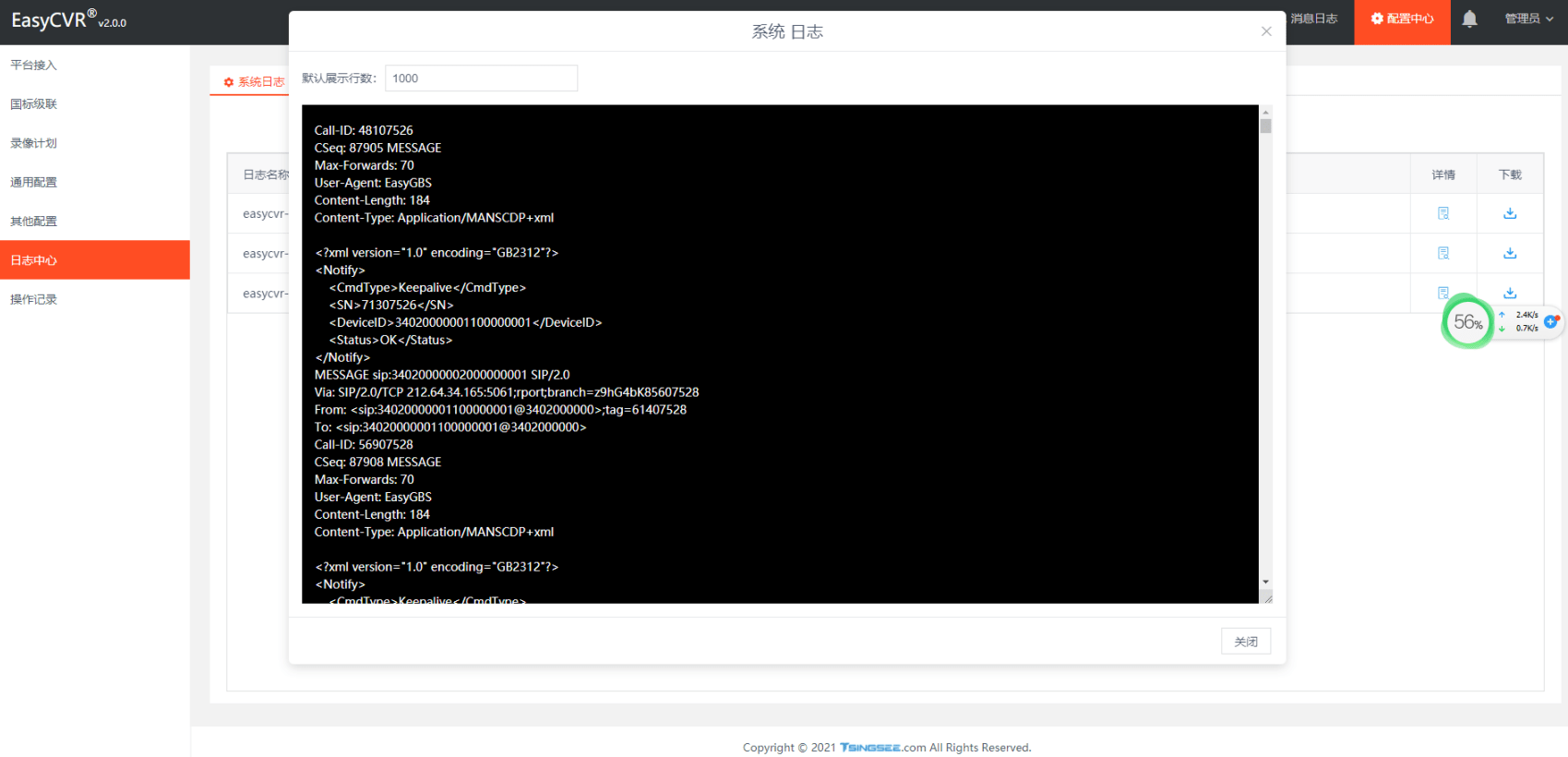Image resolution: width=1568 pixels, height=757 pixels.
Task: Click the TSINGSEE.com footer link
Action: [x=881, y=748]
